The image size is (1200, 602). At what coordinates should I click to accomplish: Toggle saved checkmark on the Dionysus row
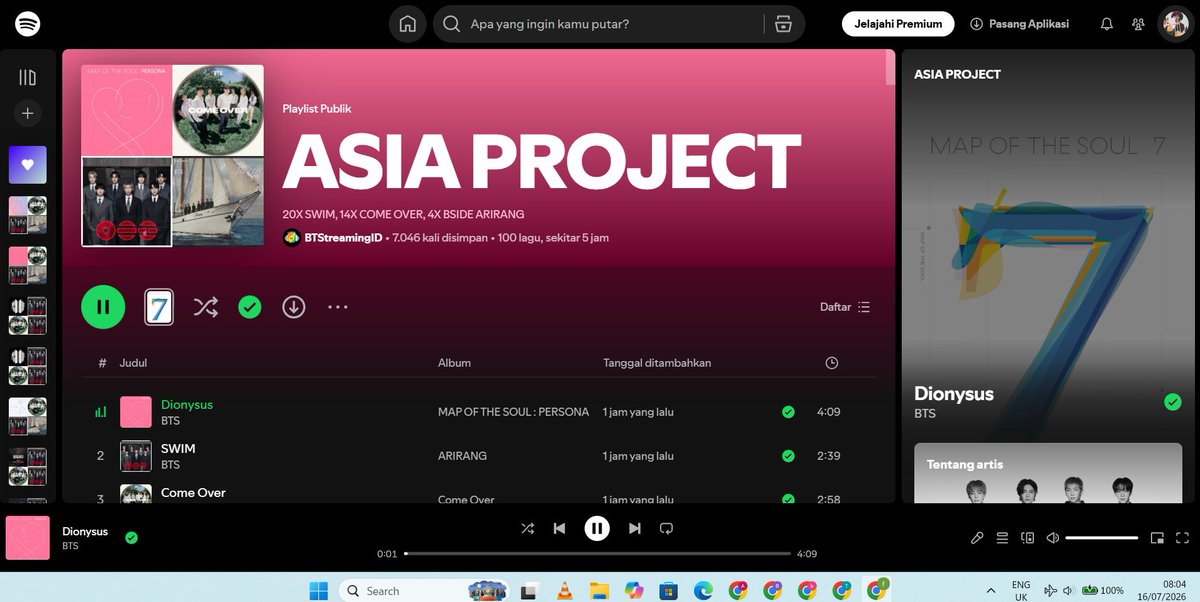788,412
